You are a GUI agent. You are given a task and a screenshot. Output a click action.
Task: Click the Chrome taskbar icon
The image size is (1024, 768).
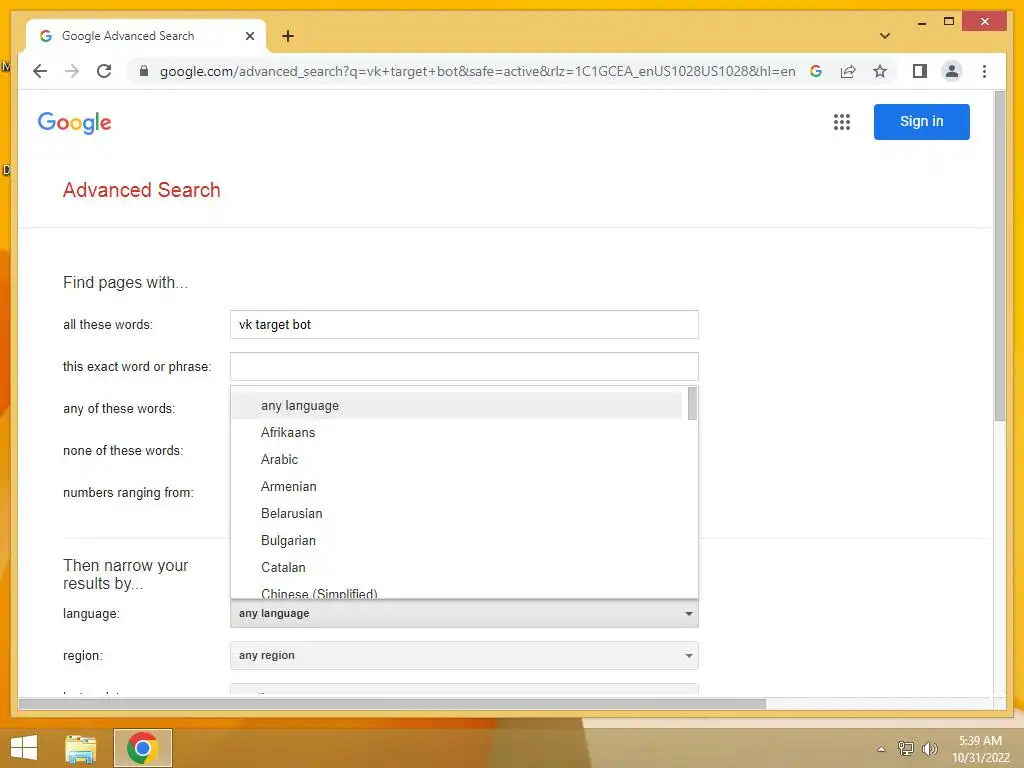coord(142,748)
